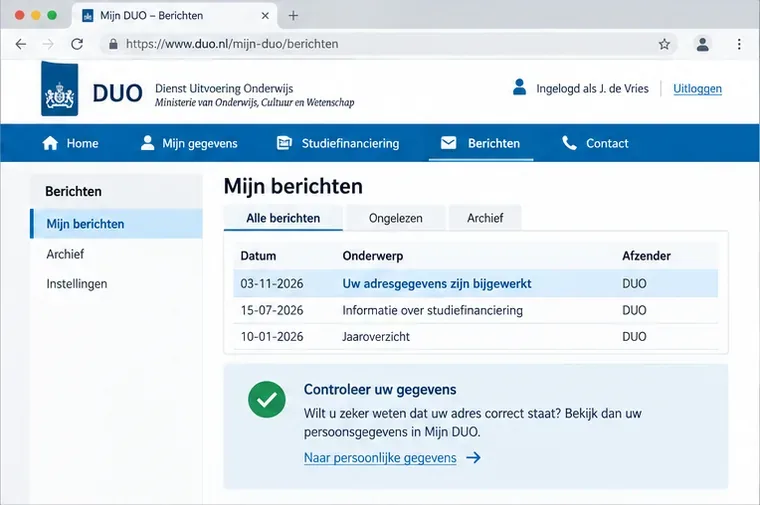Close the Mijn DUO – Berichten tab
Viewport: 760px width, 505px height.
click(265, 16)
